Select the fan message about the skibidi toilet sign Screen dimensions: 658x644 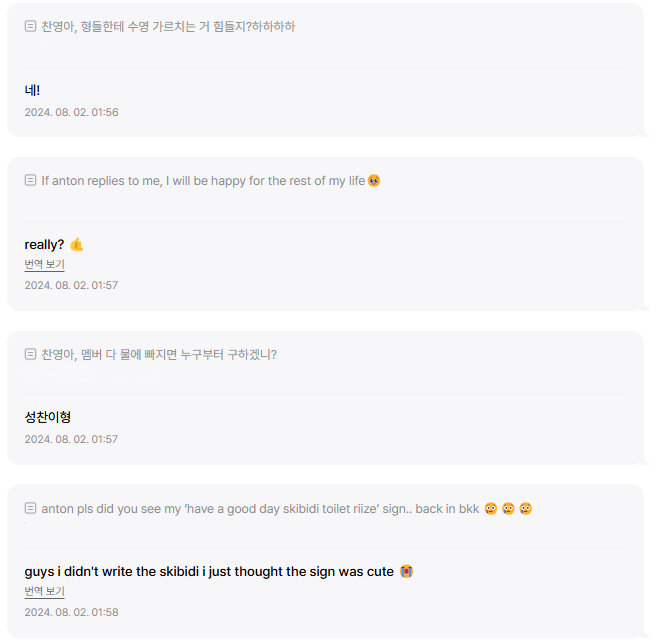[x=260, y=508]
